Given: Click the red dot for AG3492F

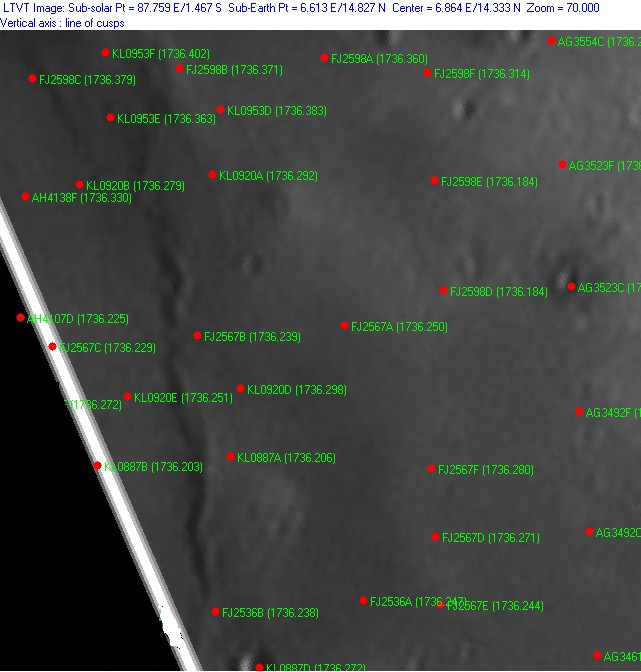Looking at the screenshot, I should tap(580, 412).
